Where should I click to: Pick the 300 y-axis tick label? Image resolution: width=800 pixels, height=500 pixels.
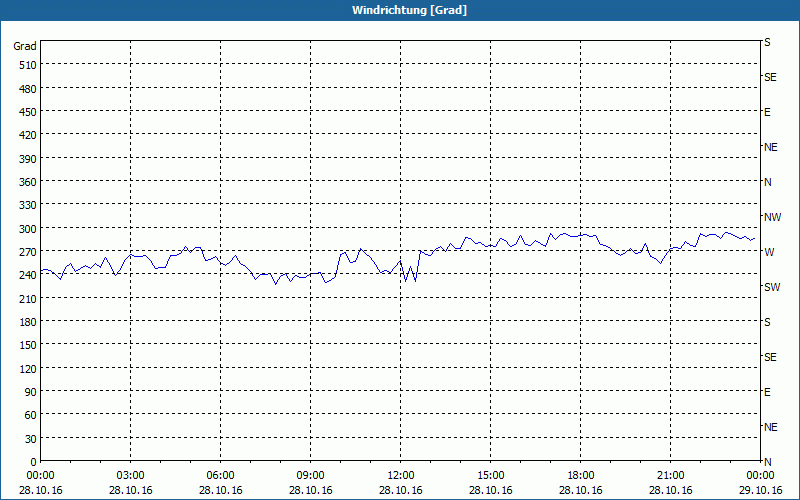click(x=28, y=228)
